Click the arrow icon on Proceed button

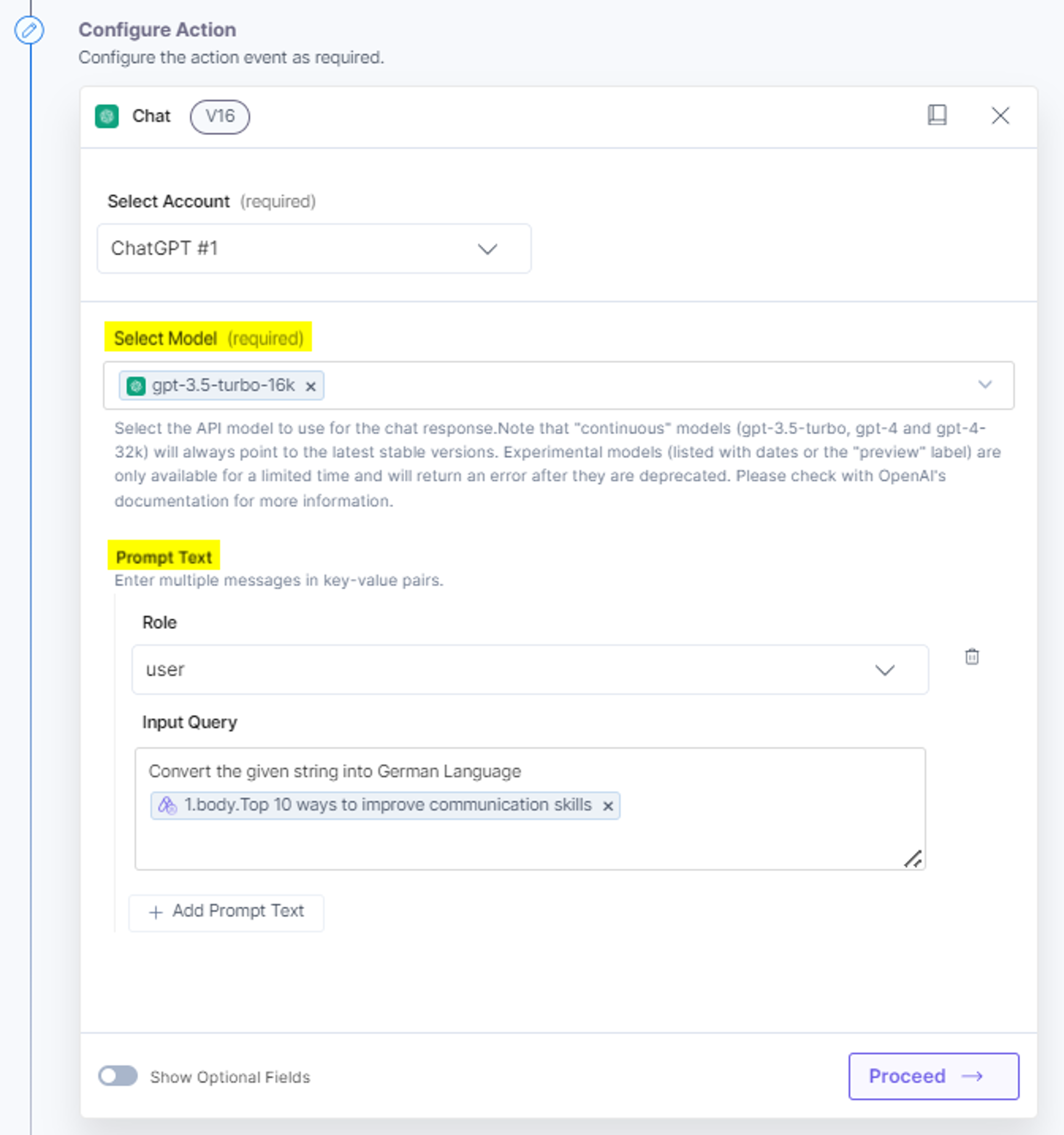pos(972,1076)
